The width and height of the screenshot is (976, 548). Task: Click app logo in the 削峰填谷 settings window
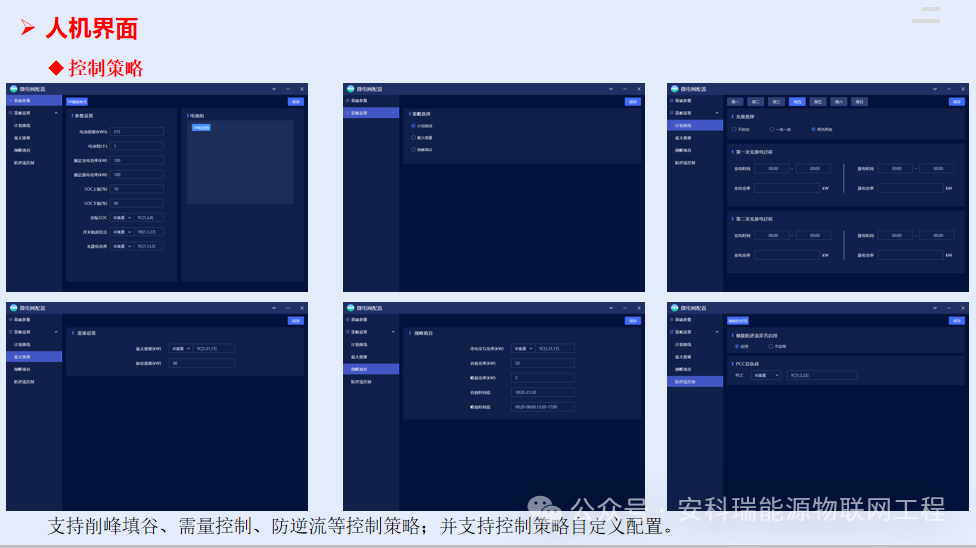[x=350, y=308]
